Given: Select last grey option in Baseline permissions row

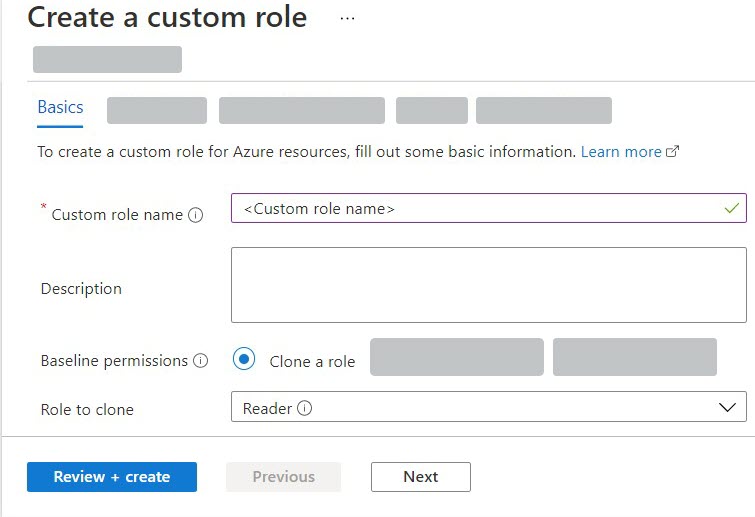Looking at the screenshot, I should pyautogui.click(x=634, y=357).
